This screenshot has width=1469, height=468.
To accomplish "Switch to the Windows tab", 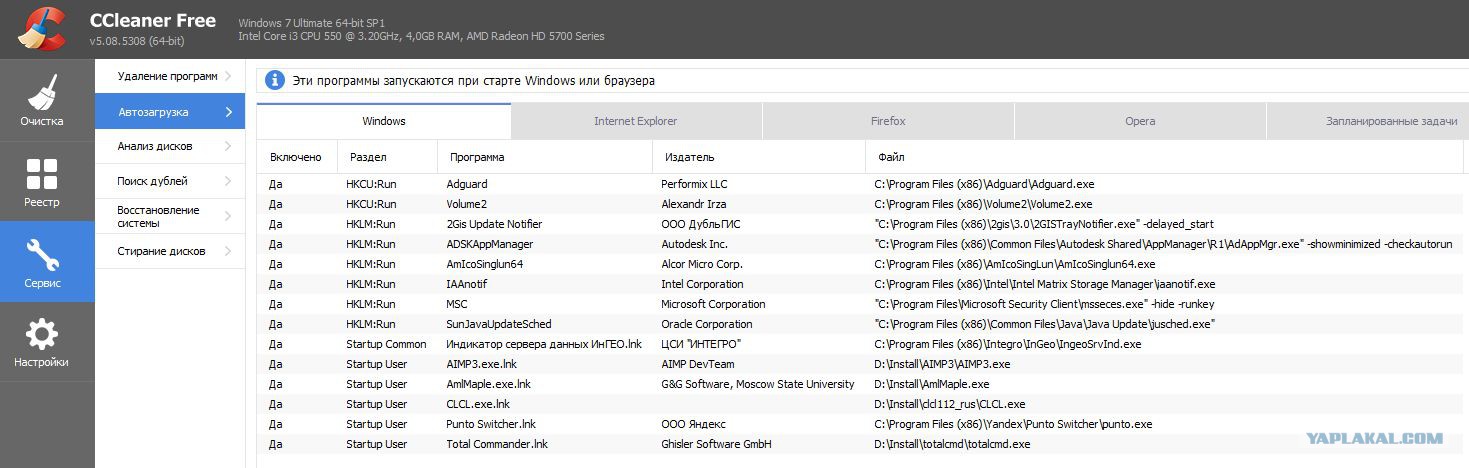I will [x=384, y=121].
